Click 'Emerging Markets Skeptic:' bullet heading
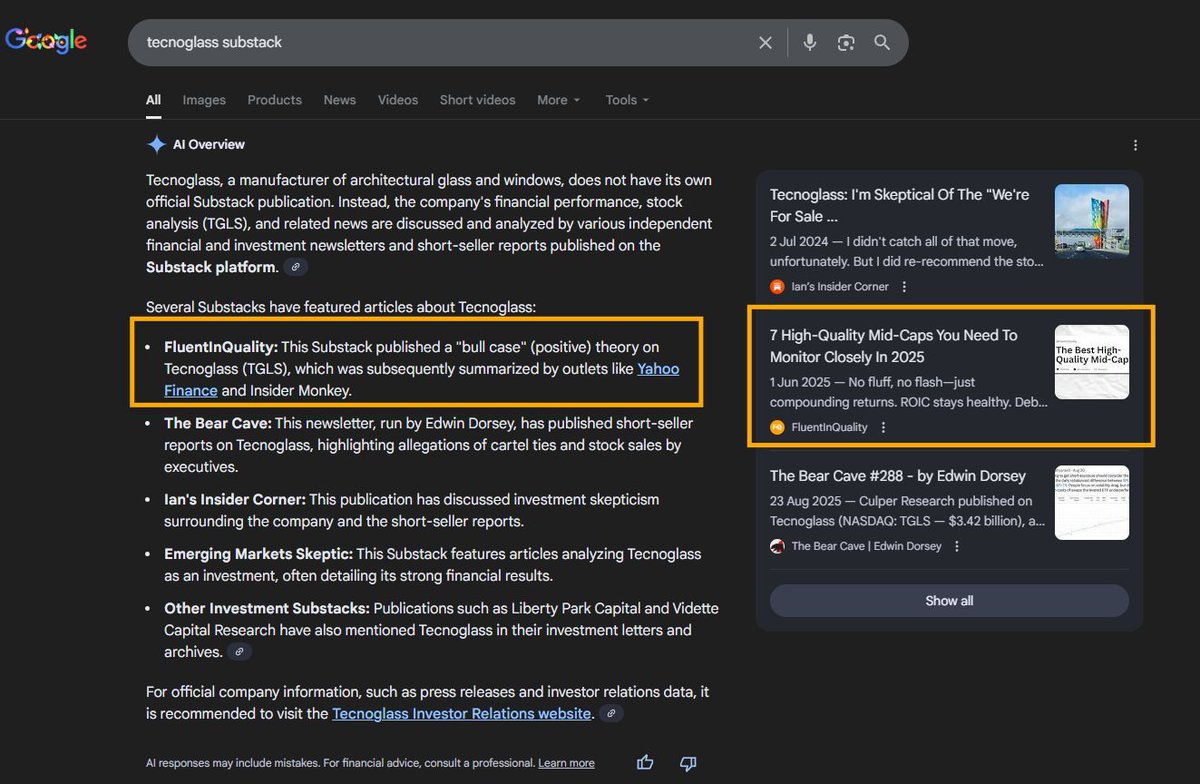The width and height of the screenshot is (1200, 784). pos(258,554)
